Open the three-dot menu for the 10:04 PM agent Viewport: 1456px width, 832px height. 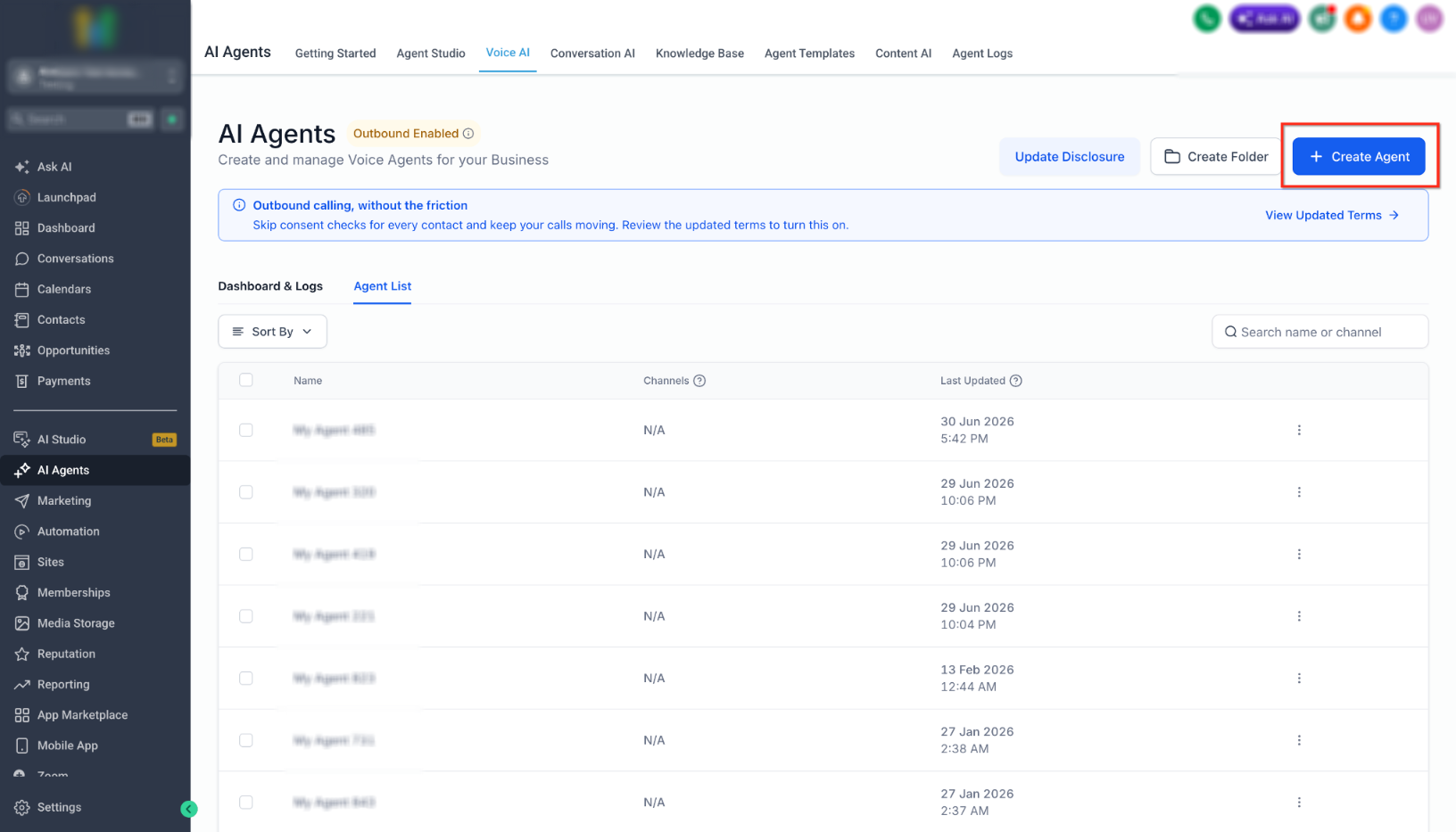[x=1299, y=616]
